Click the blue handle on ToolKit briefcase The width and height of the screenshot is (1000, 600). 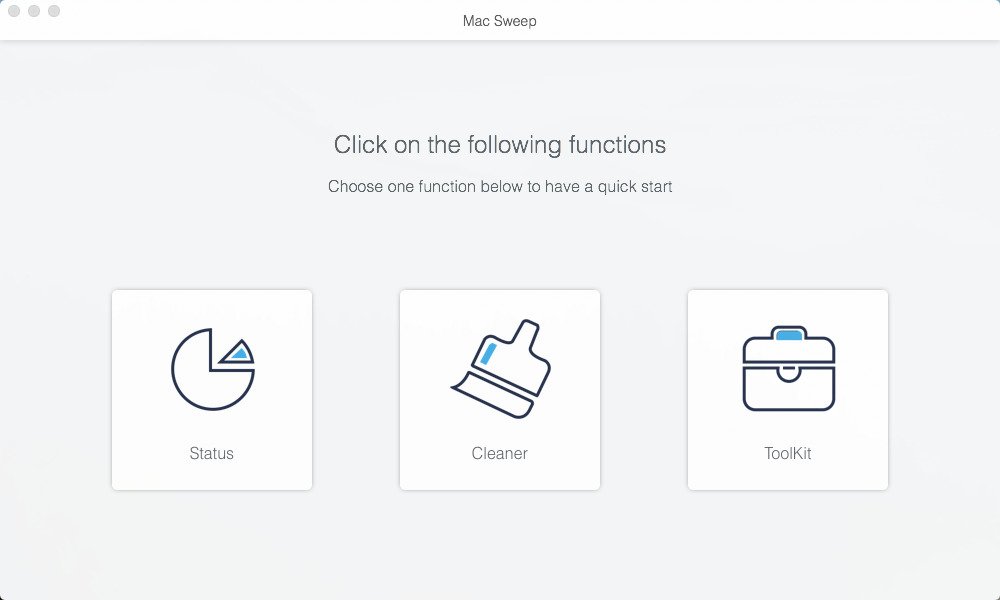point(789,335)
